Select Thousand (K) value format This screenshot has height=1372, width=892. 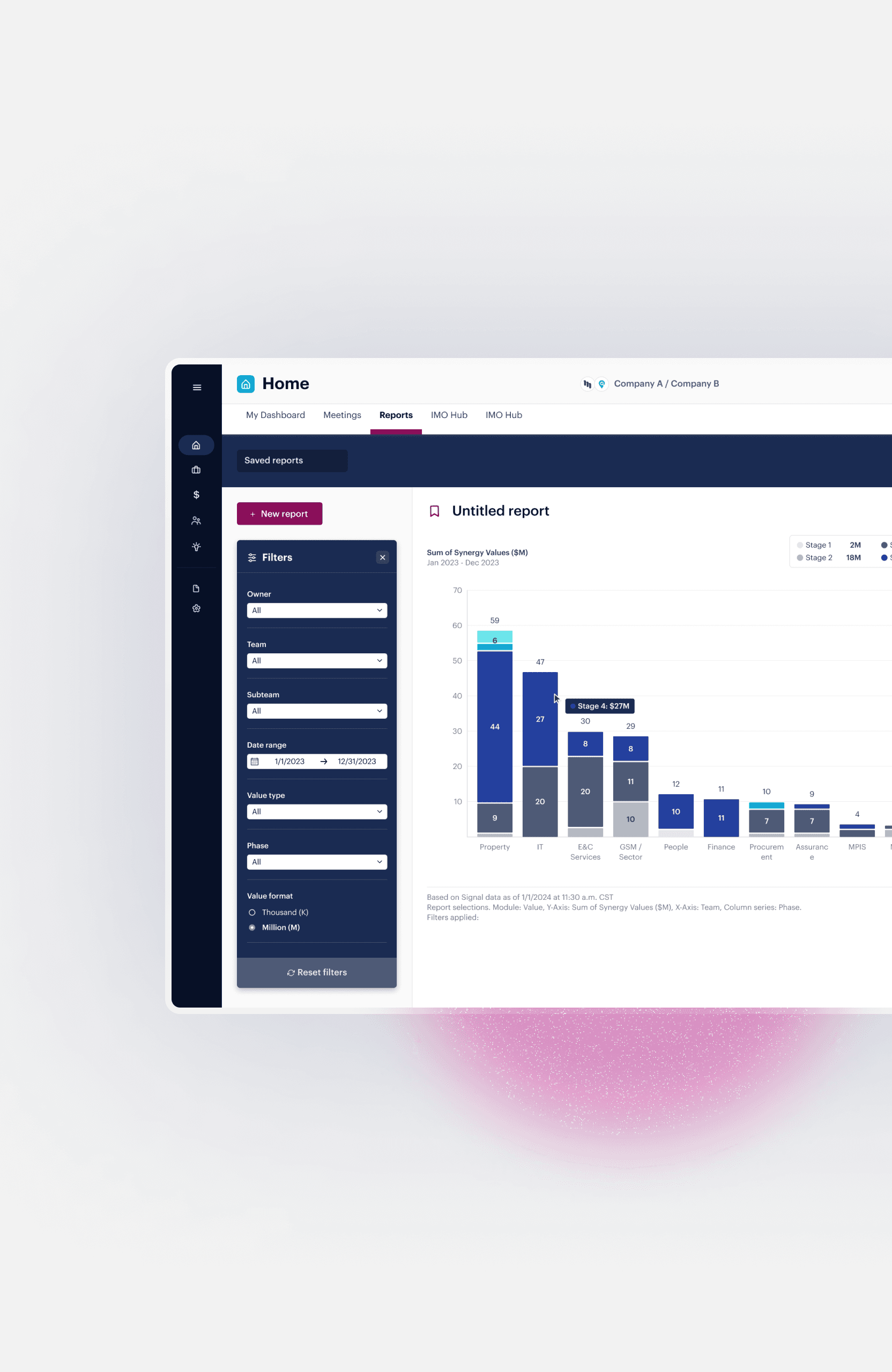tap(252, 913)
